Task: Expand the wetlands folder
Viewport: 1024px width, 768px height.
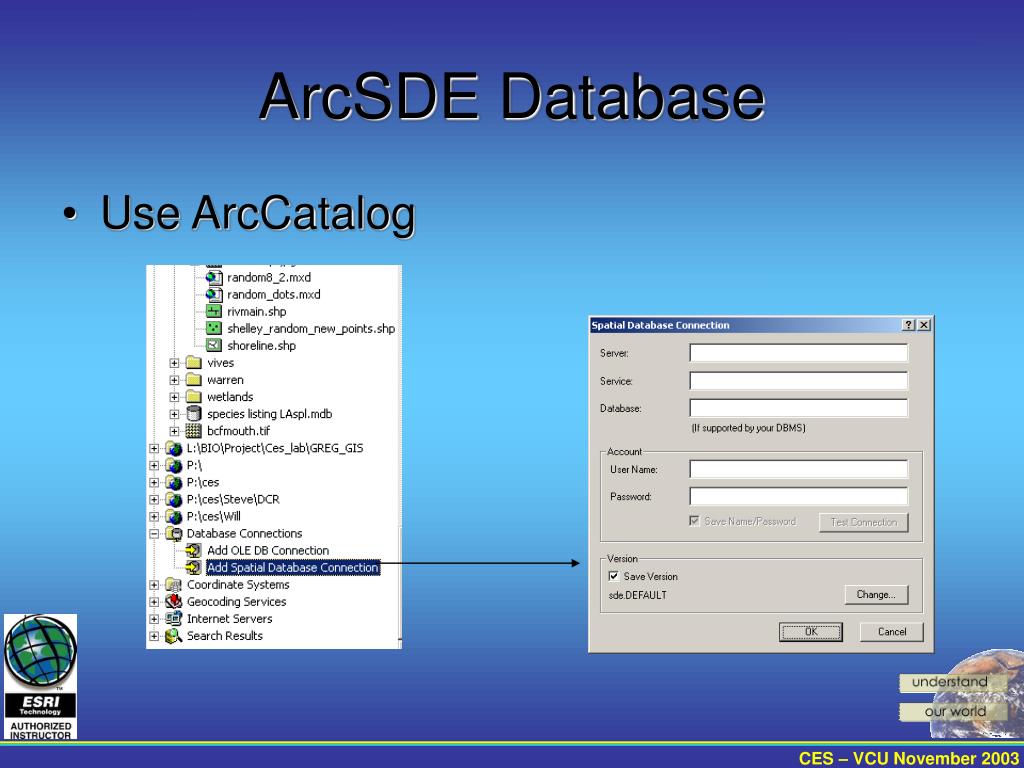Action: point(174,396)
